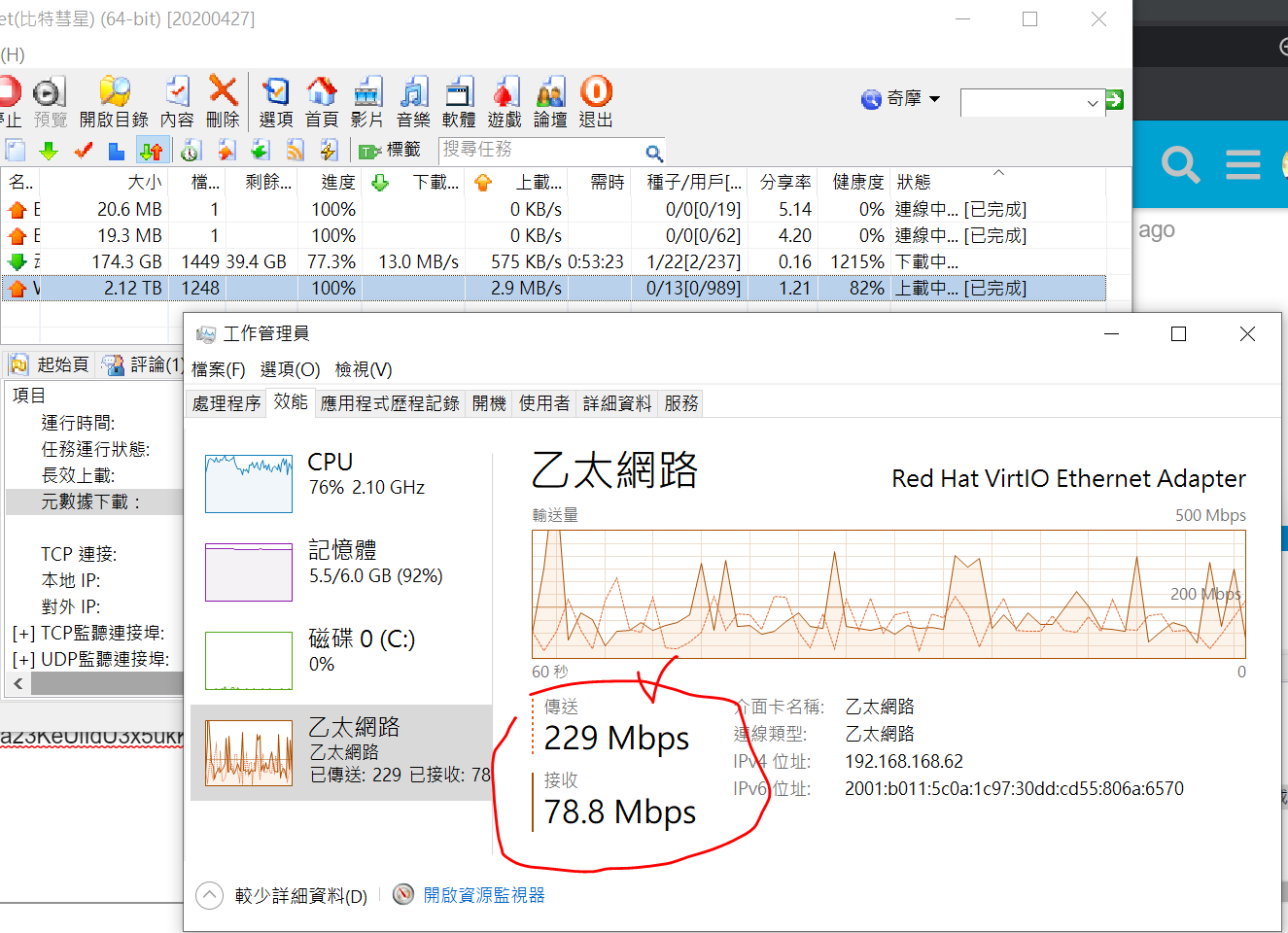This screenshot has width=1288, height=933.
Task: Open the browser hamburger menu icon
Action: 1243,165
